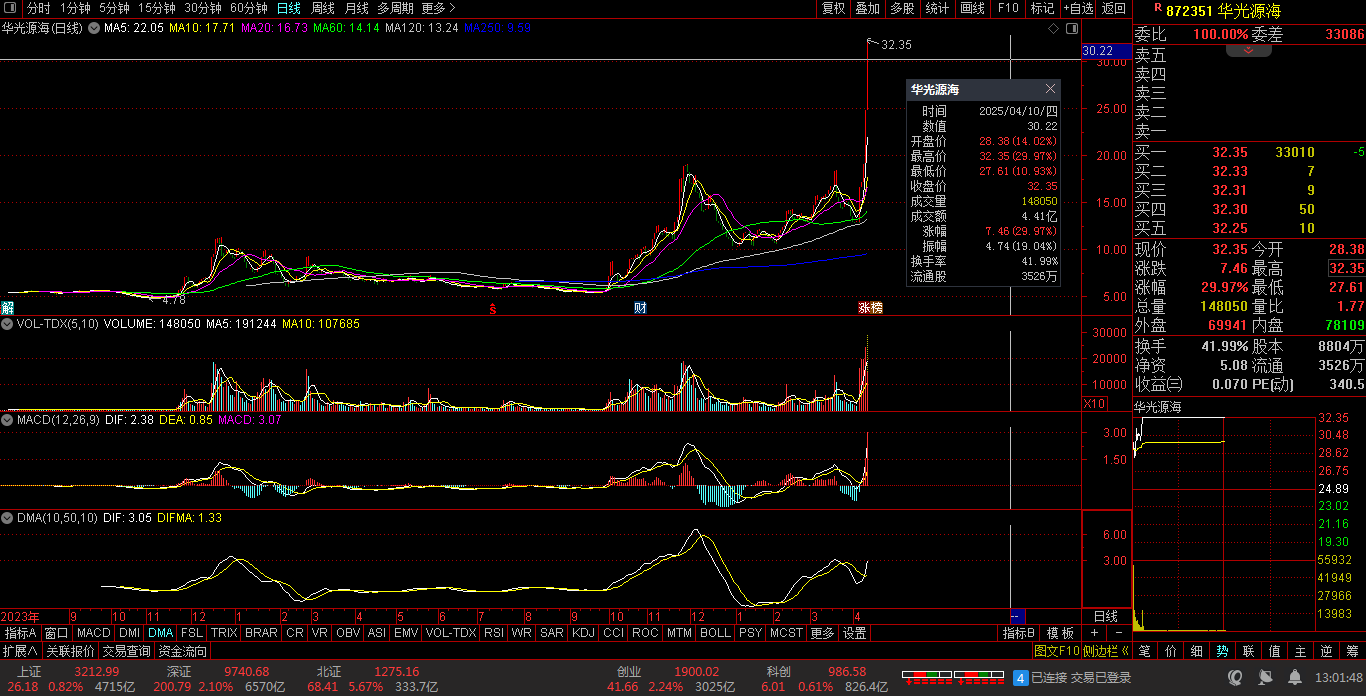Open F10 company information

click(x=1008, y=8)
